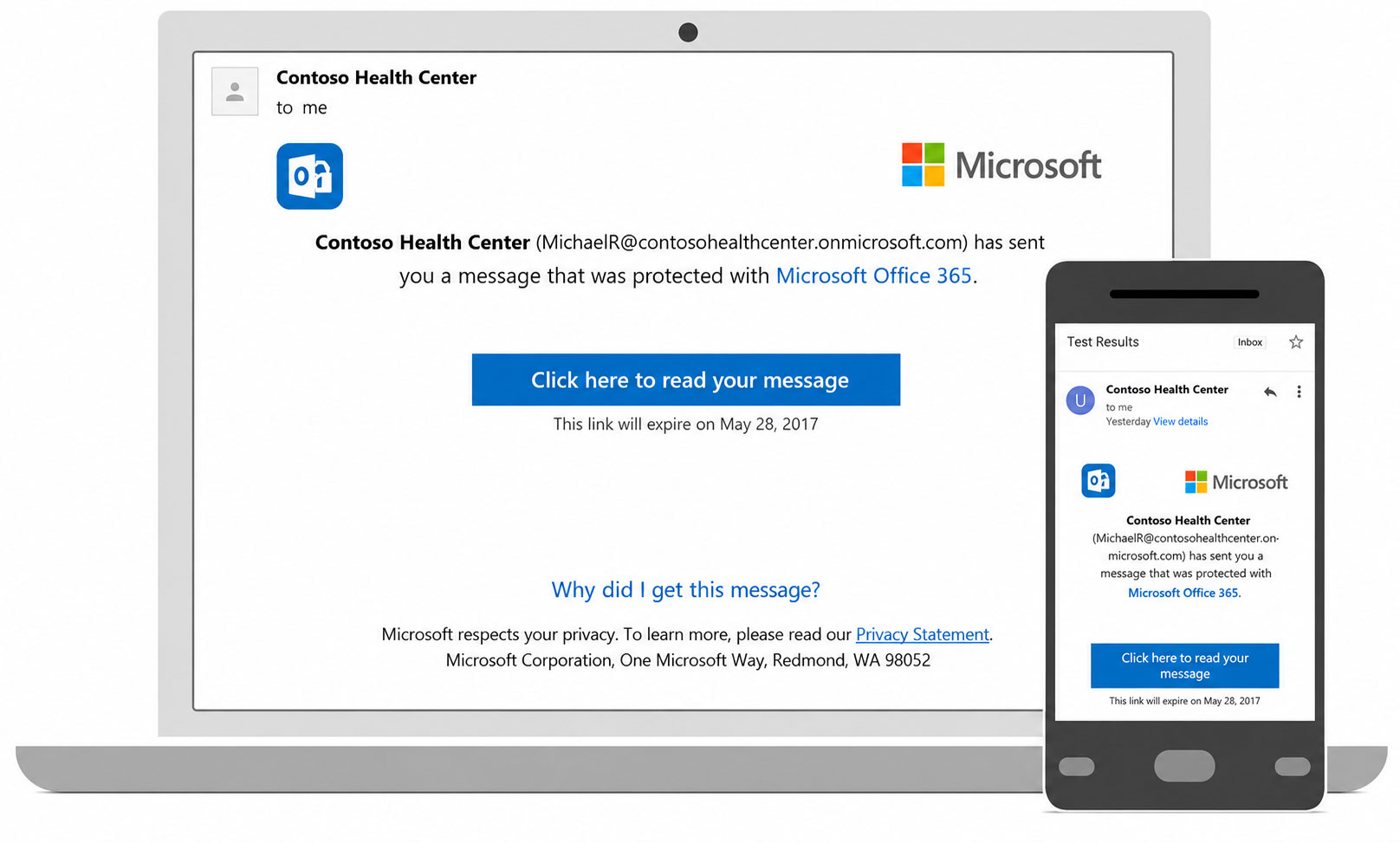Click the wide 'Click here to read your message' button on laptop

[685, 379]
